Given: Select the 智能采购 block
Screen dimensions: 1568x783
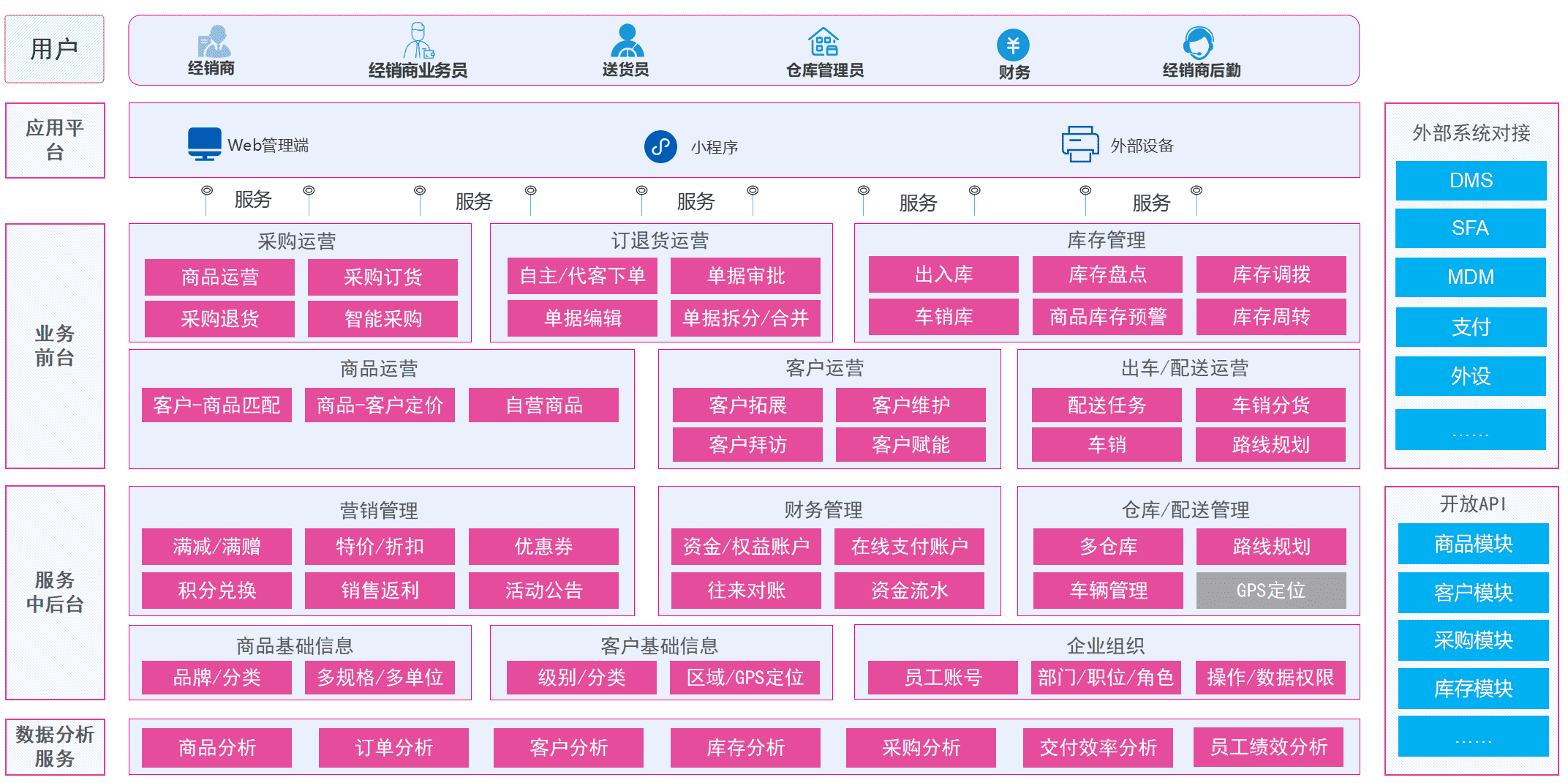Looking at the screenshot, I should click(x=382, y=319).
